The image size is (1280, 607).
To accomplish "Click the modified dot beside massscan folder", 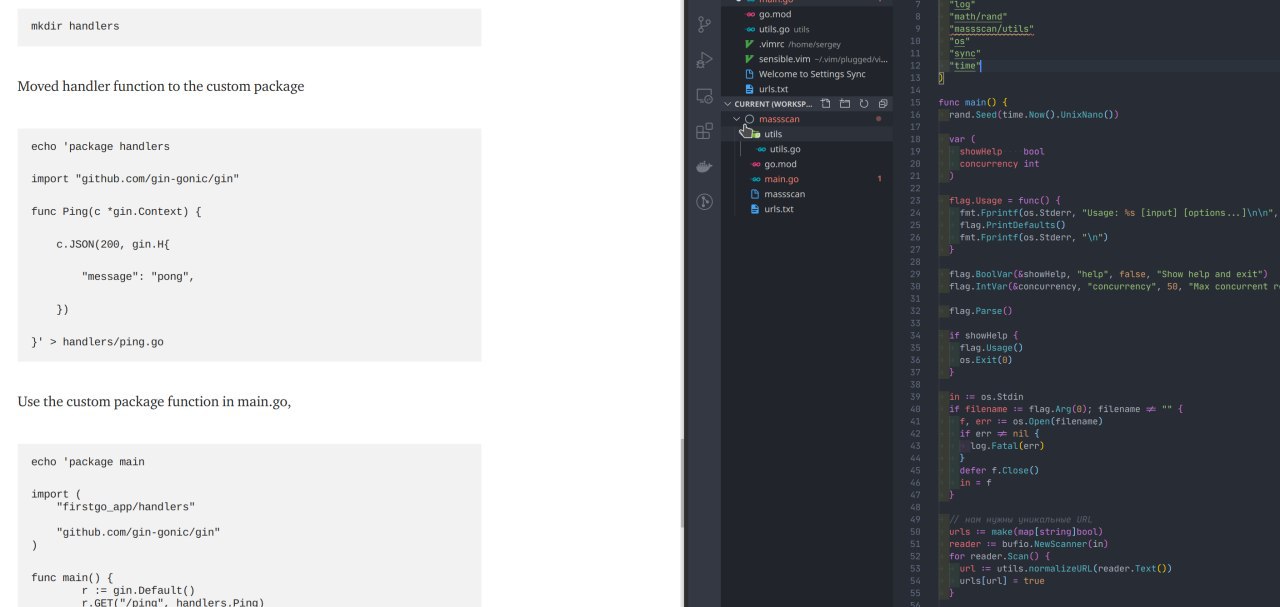I will pos(879,119).
